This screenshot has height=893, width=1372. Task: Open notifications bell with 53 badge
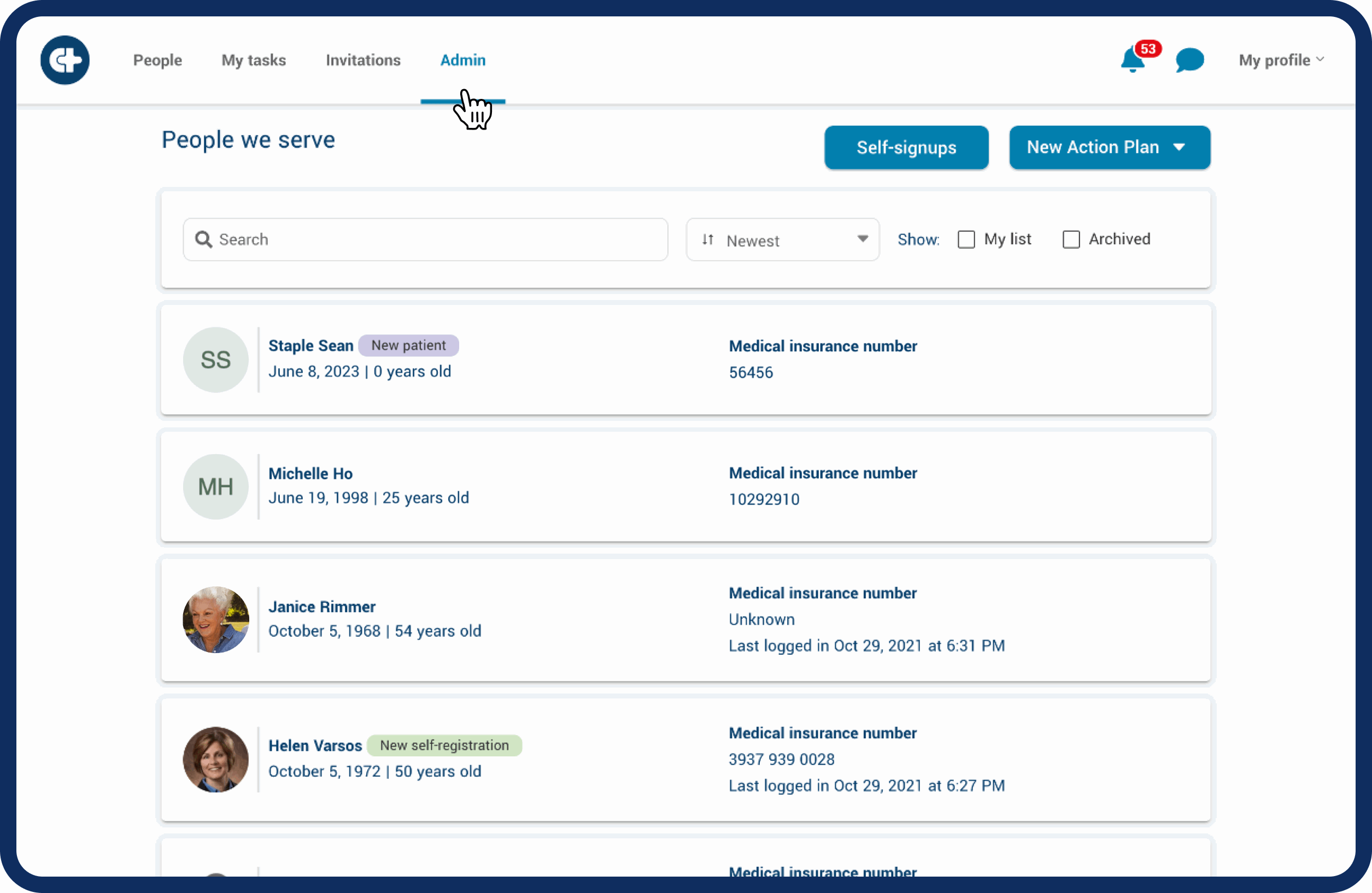pos(1133,60)
